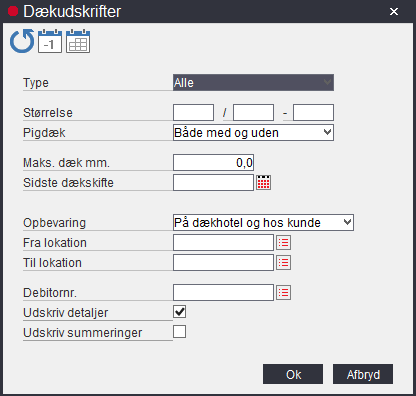Click the calendar grid toolbar icon
416x396 pixels.
78,41
